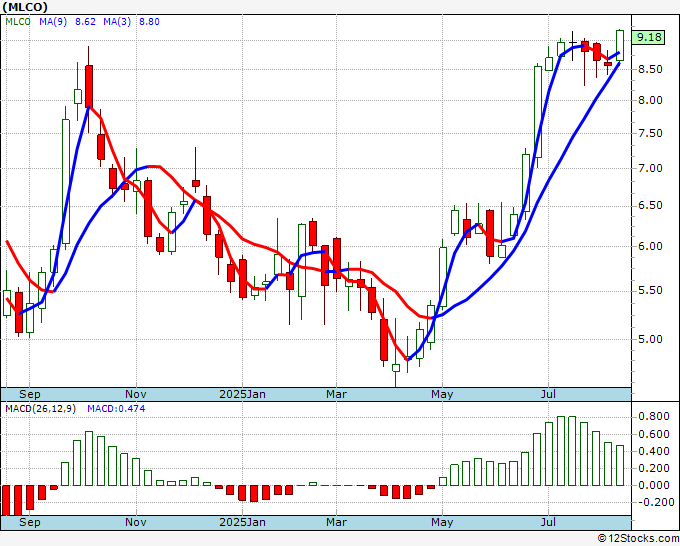Screen dimensions: 680x546
Task: Click Mar on the price chart time axis
Action: coord(337,394)
